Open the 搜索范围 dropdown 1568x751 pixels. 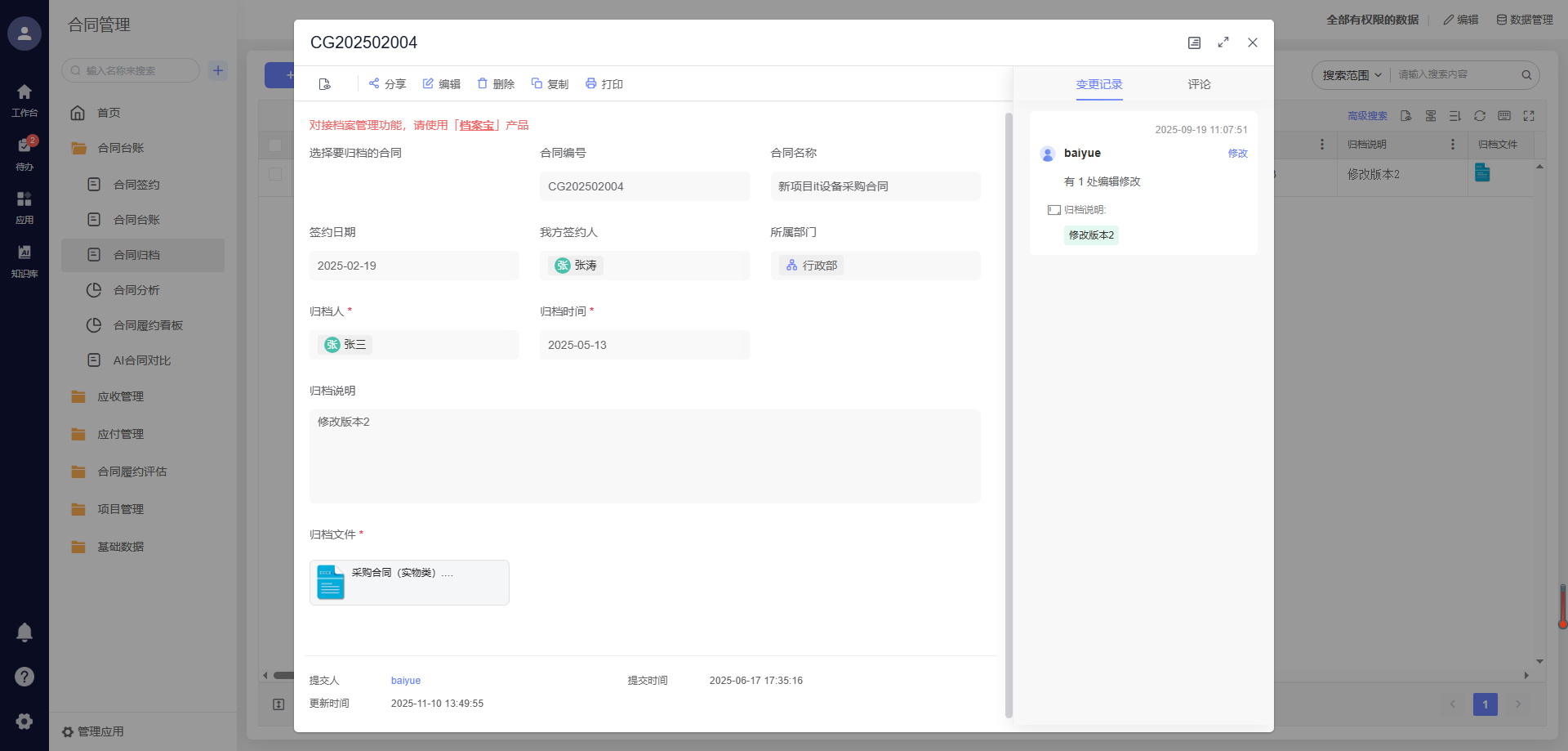point(1352,75)
